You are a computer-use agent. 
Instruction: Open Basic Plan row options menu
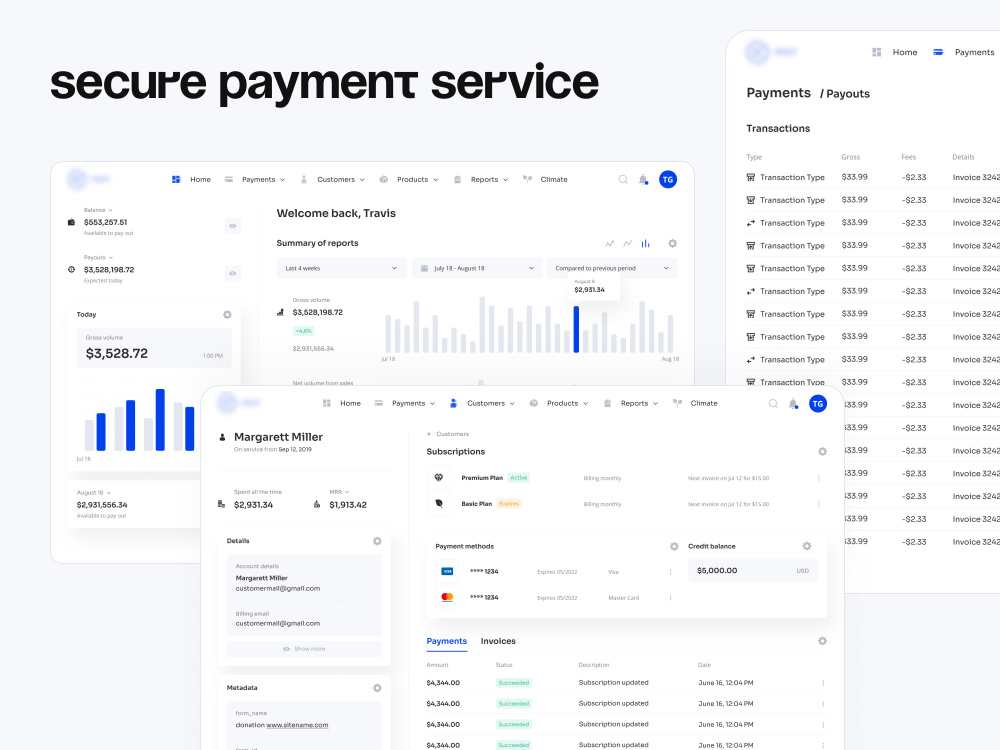click(818, 504)
